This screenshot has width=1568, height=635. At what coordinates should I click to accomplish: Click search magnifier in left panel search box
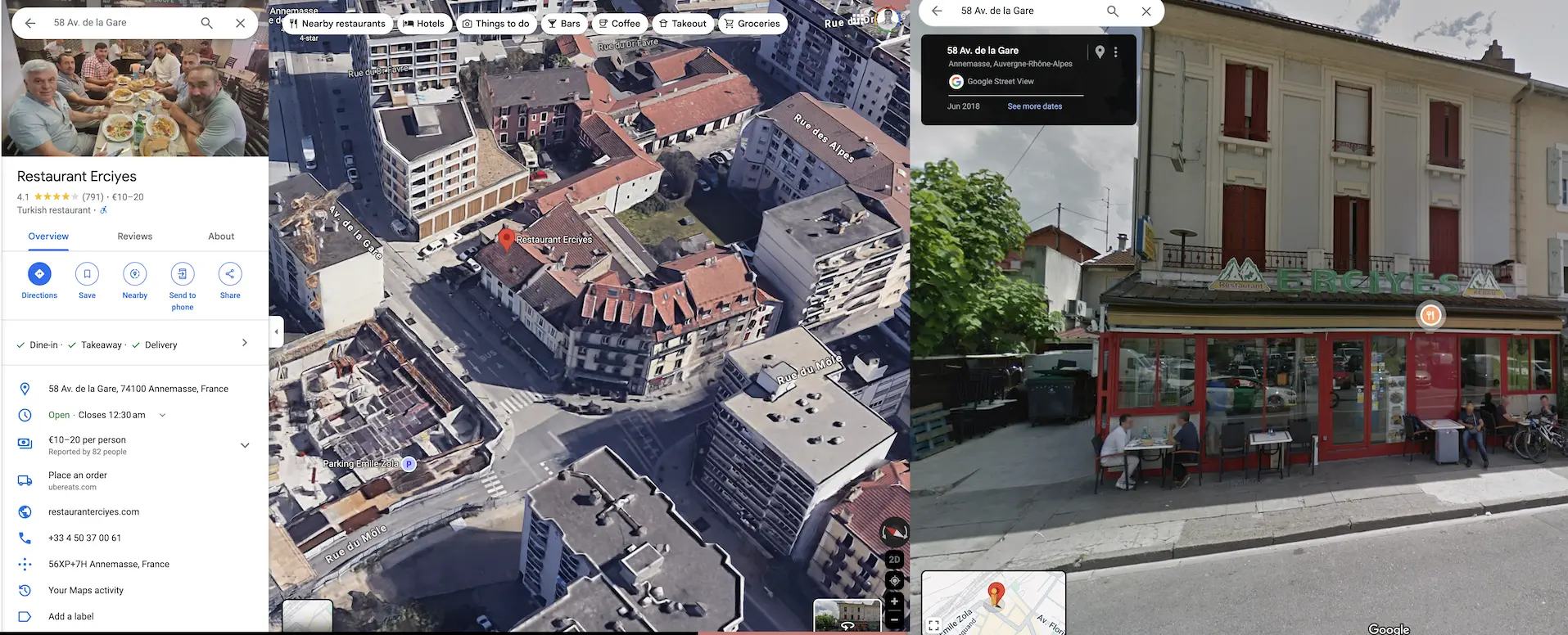206,23
